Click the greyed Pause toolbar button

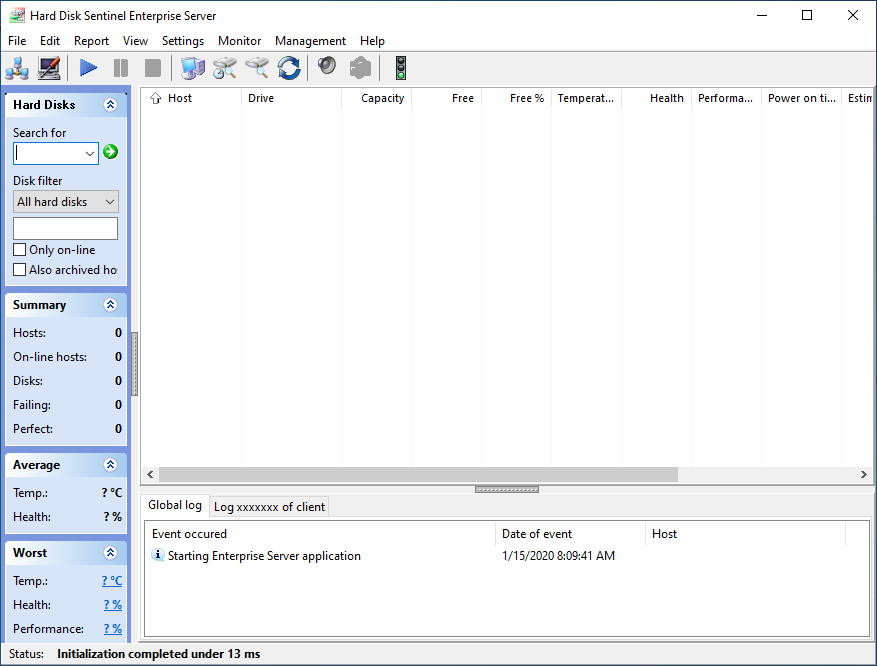pos(121,68)
